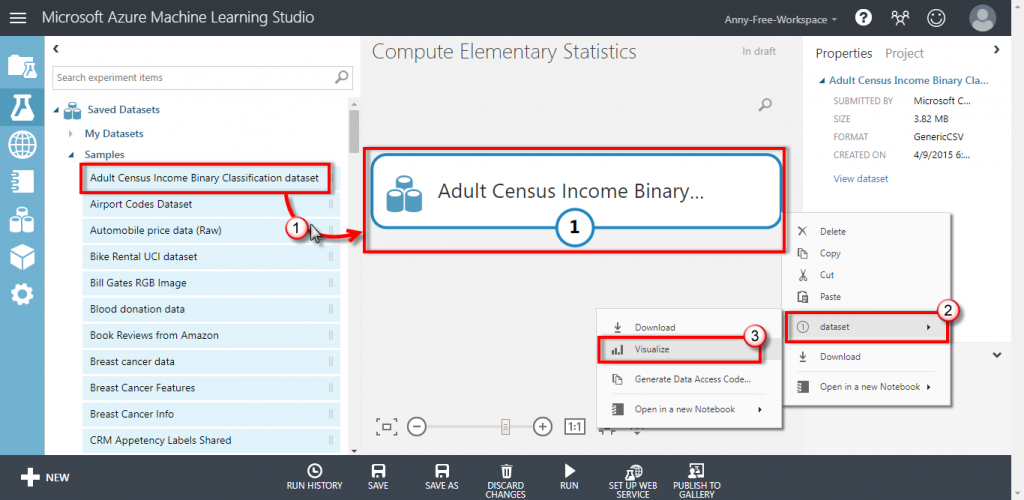Click the dataset list scrollbar

pyautogui.click(x=353, y=131)
